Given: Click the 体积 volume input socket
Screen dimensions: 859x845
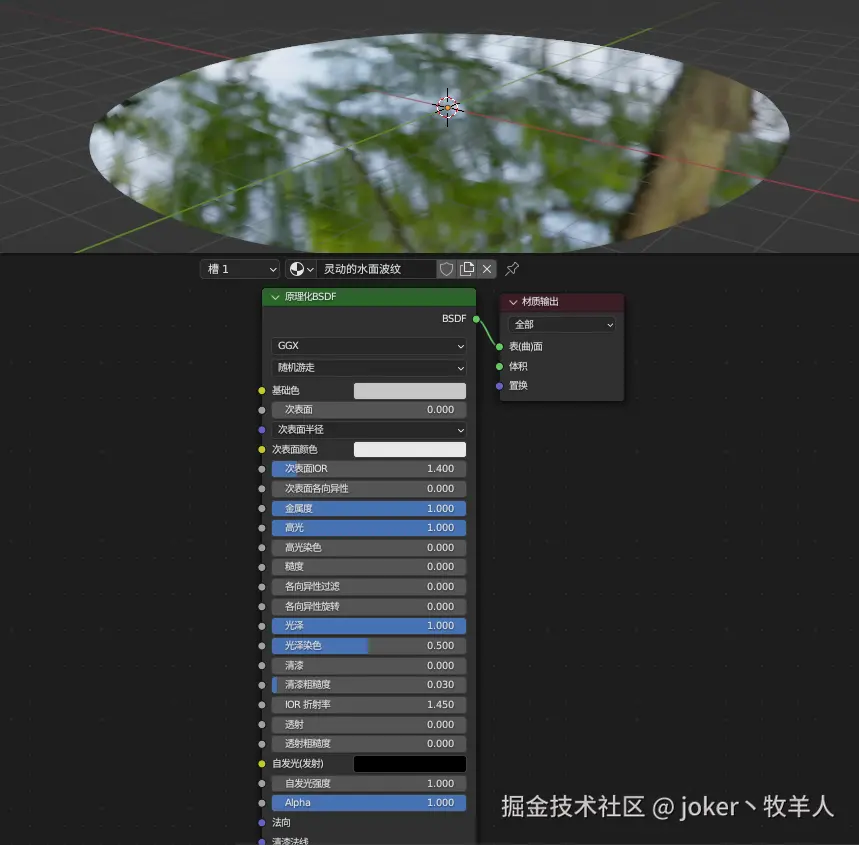Looking at the screenshot, I should pos(500,366).
